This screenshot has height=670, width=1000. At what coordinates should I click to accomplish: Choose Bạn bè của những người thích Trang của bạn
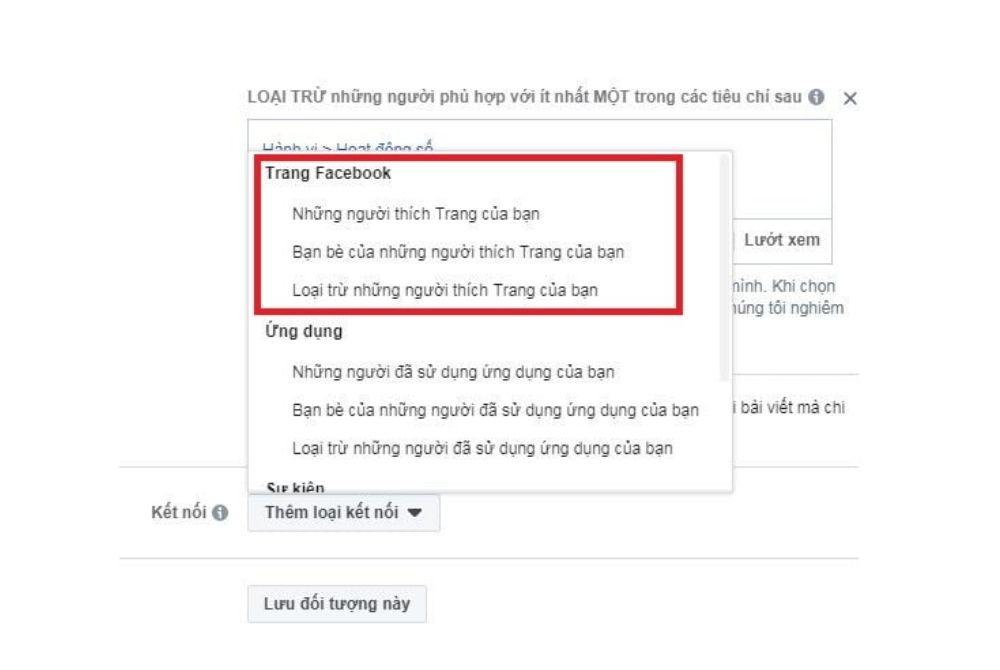pyautogui.click(x=458, y=252)
